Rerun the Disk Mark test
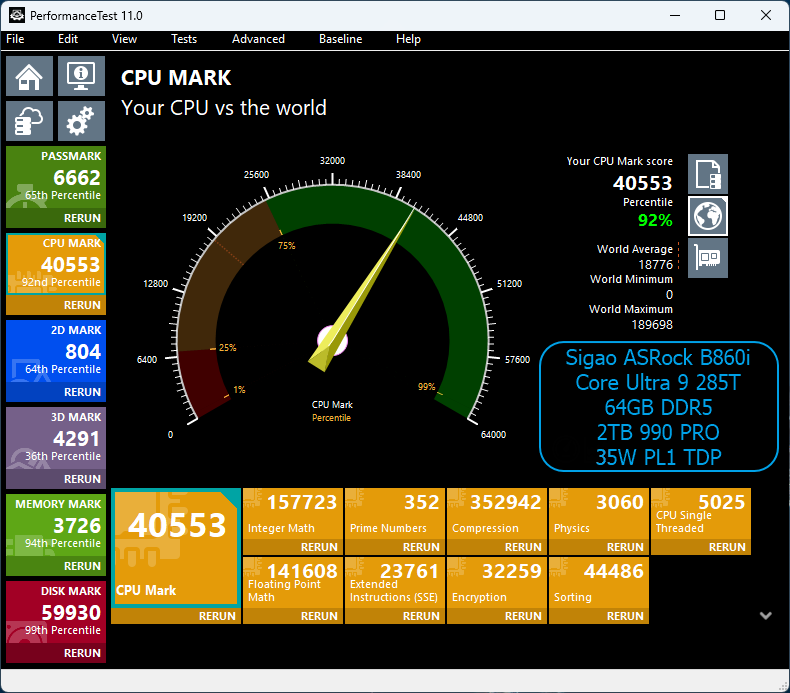Image resolution: width=790 pixels, height=693 pixels. [x=82, y=653]
